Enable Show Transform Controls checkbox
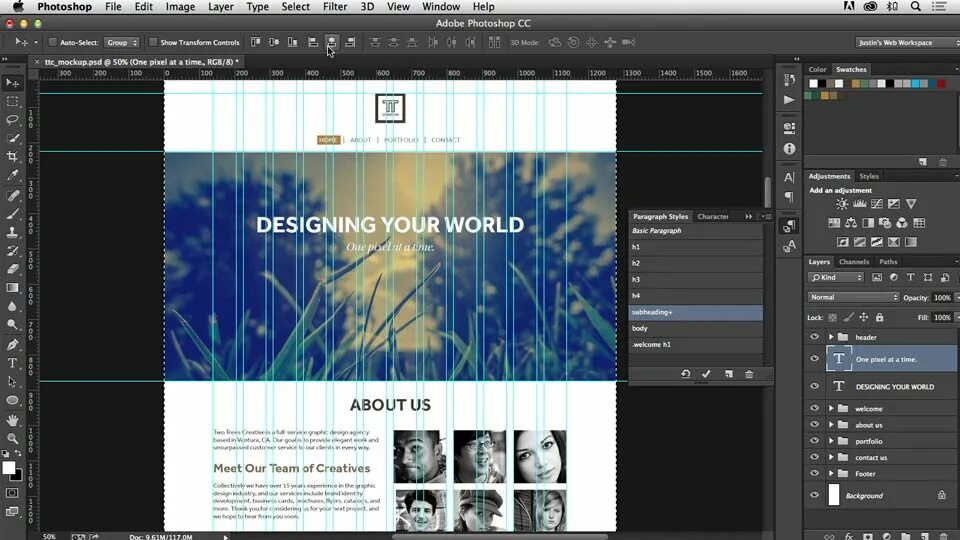 click(153, 42)
